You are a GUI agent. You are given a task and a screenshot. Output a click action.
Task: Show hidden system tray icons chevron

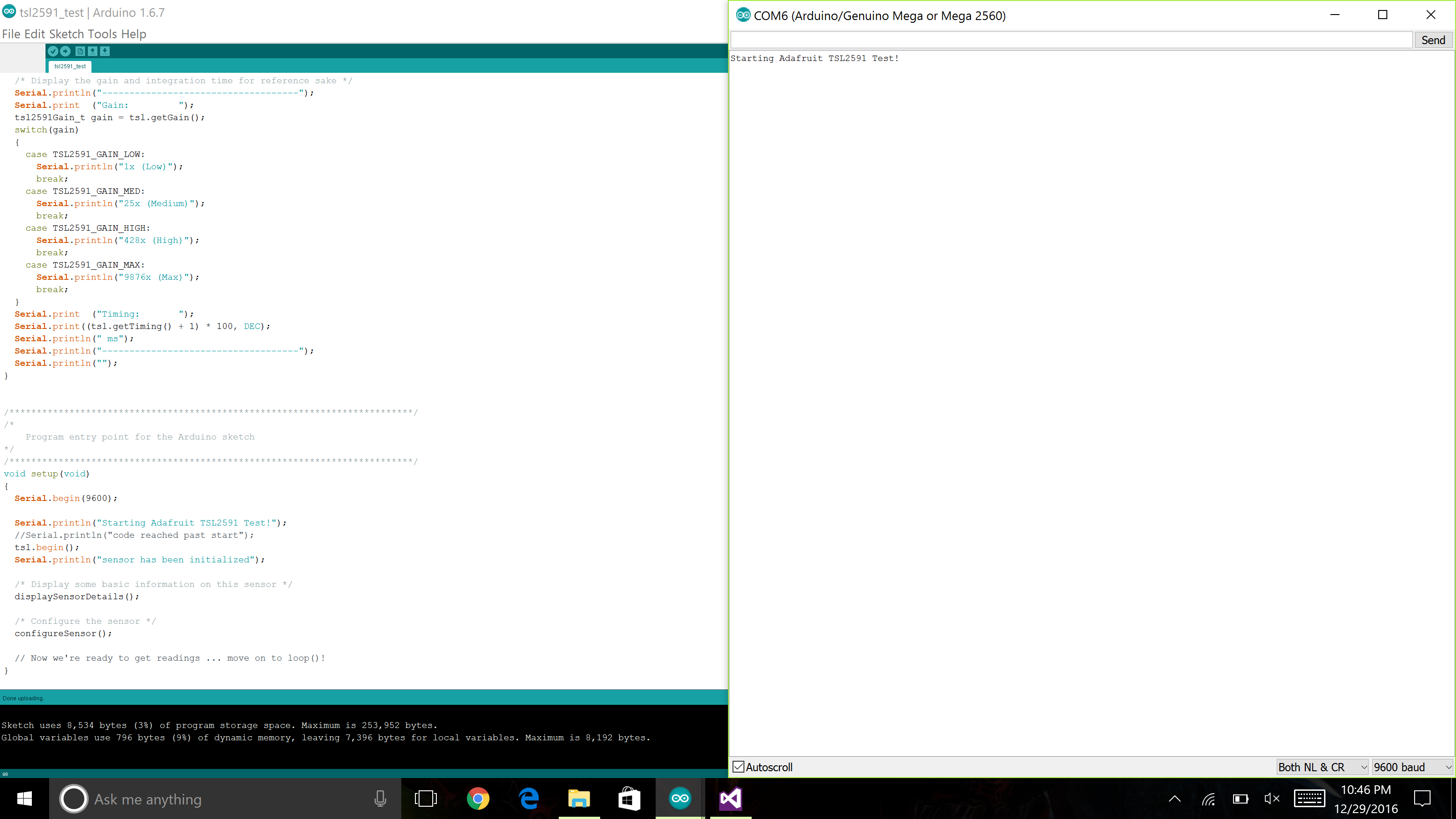pos(1174,799)
